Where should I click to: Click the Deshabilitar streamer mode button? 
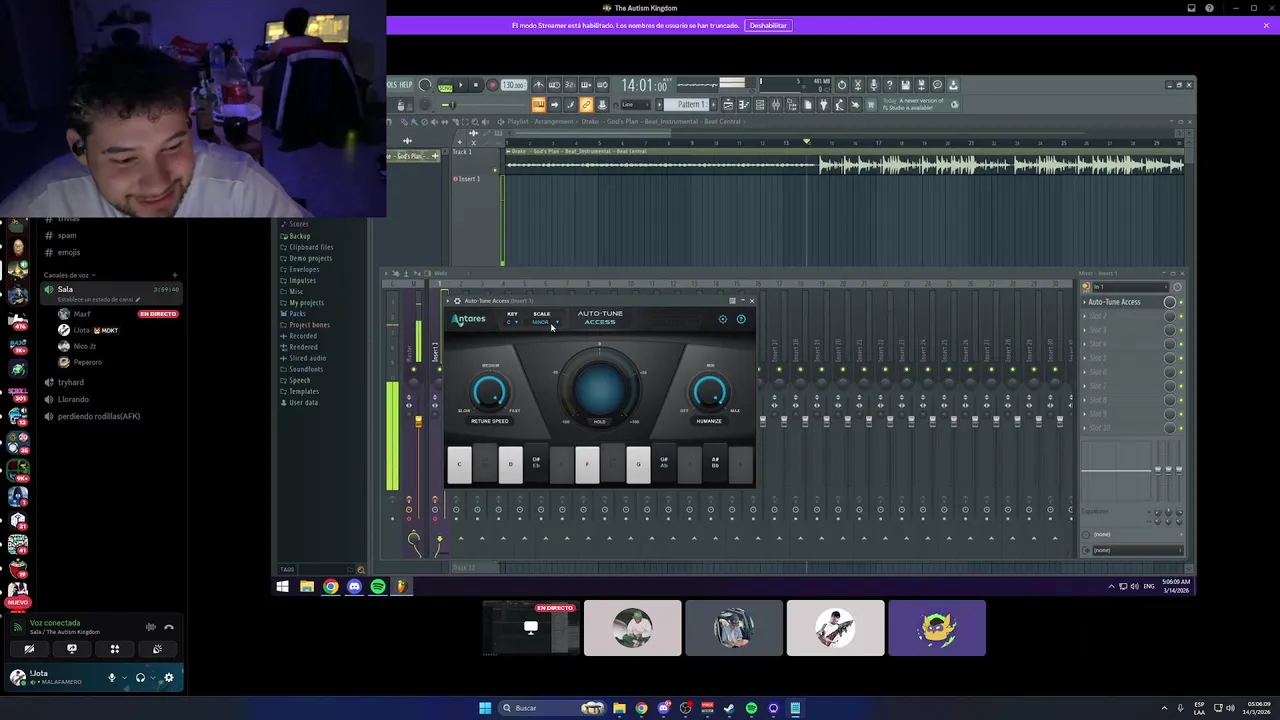tap(768, 25)
